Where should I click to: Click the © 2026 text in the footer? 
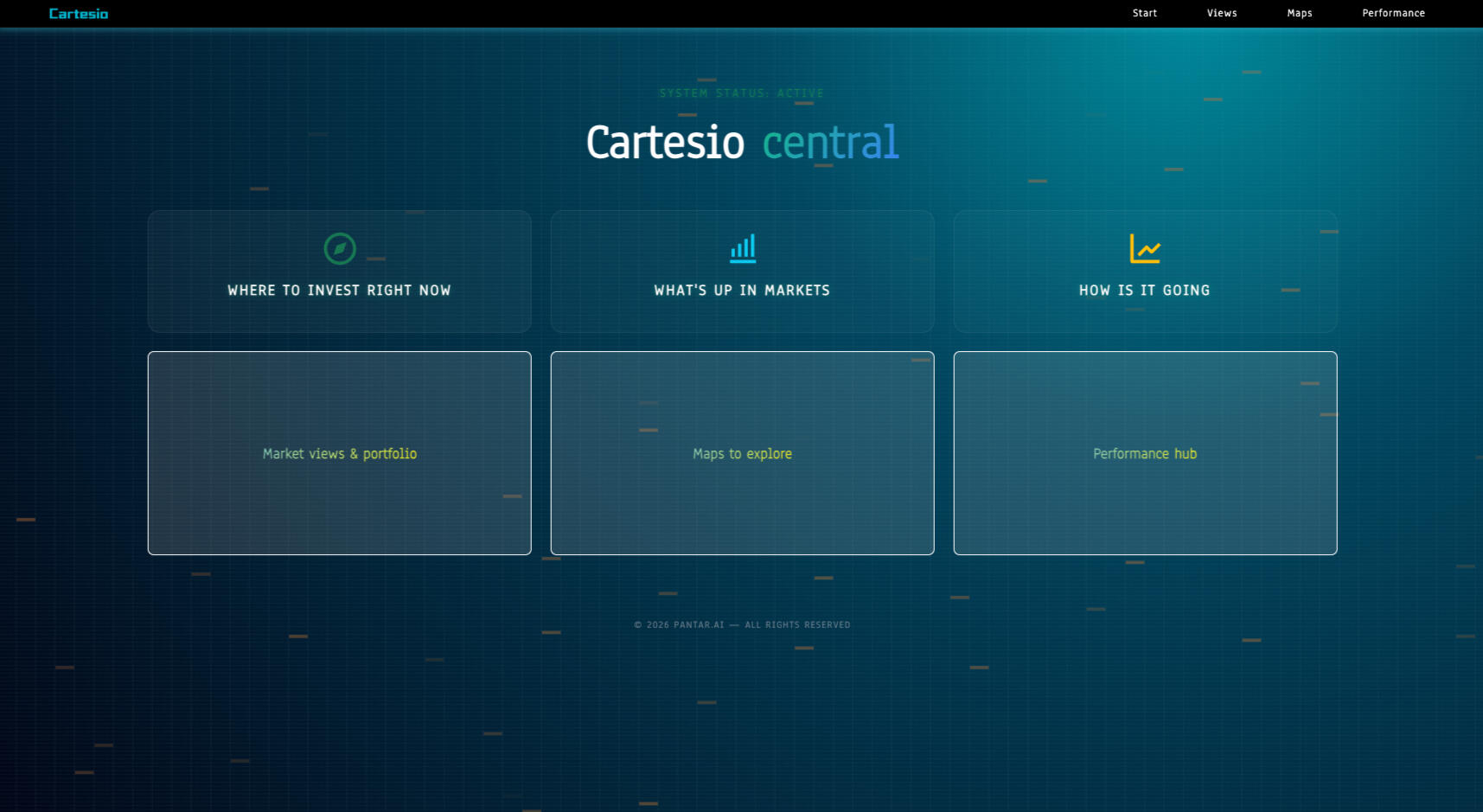tap(652, 625)
